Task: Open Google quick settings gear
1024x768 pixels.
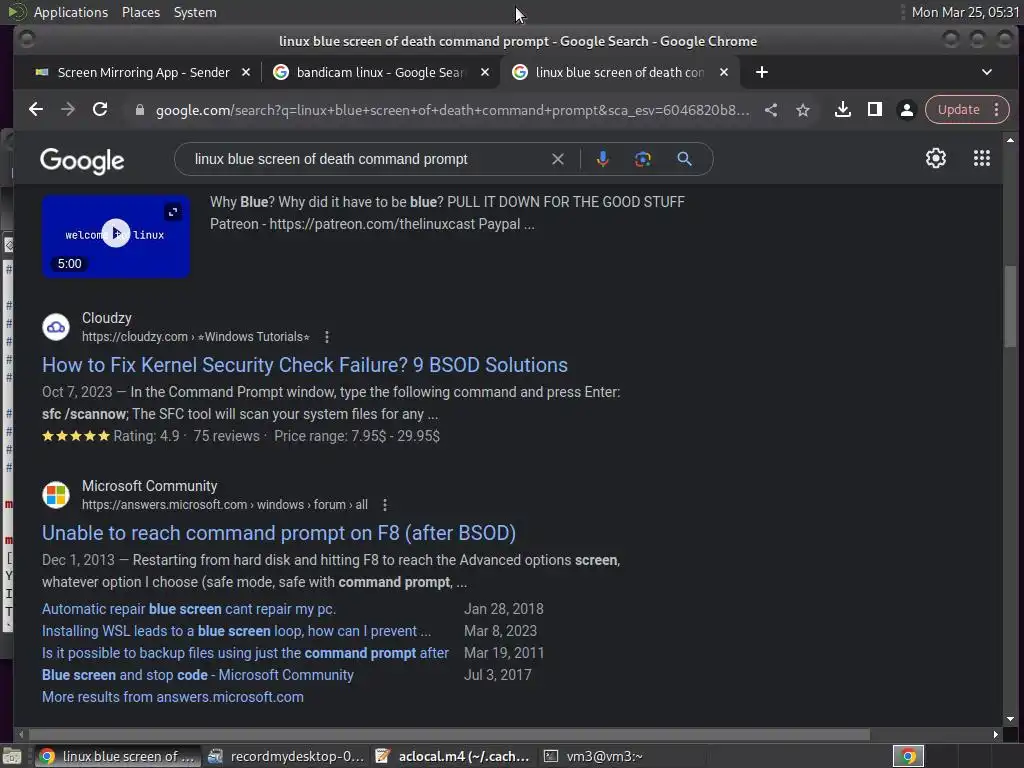Action: click(936, 158)
